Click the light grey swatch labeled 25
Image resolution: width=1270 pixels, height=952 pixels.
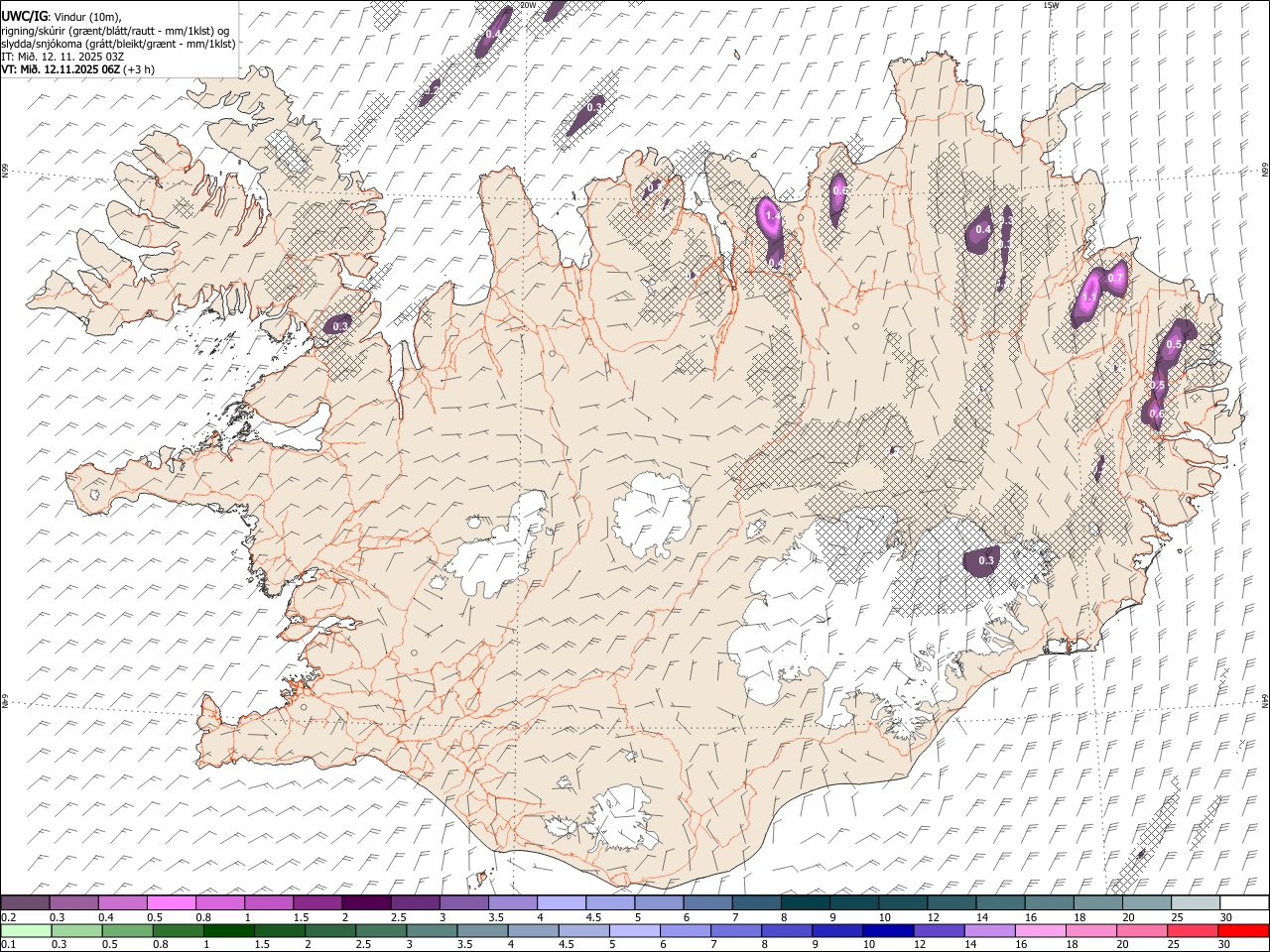point(1196,903)
